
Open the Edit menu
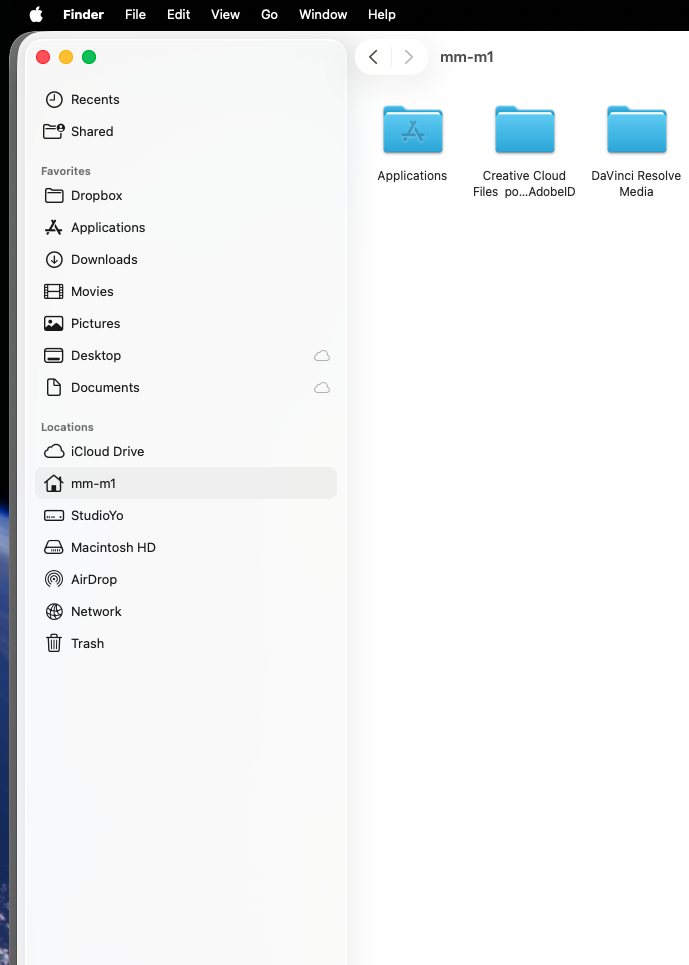[178, 14]
